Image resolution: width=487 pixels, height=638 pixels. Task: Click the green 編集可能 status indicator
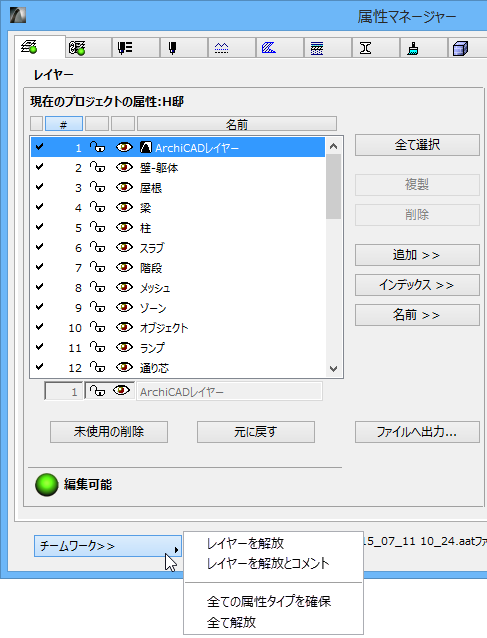click(x=47, y=485)
